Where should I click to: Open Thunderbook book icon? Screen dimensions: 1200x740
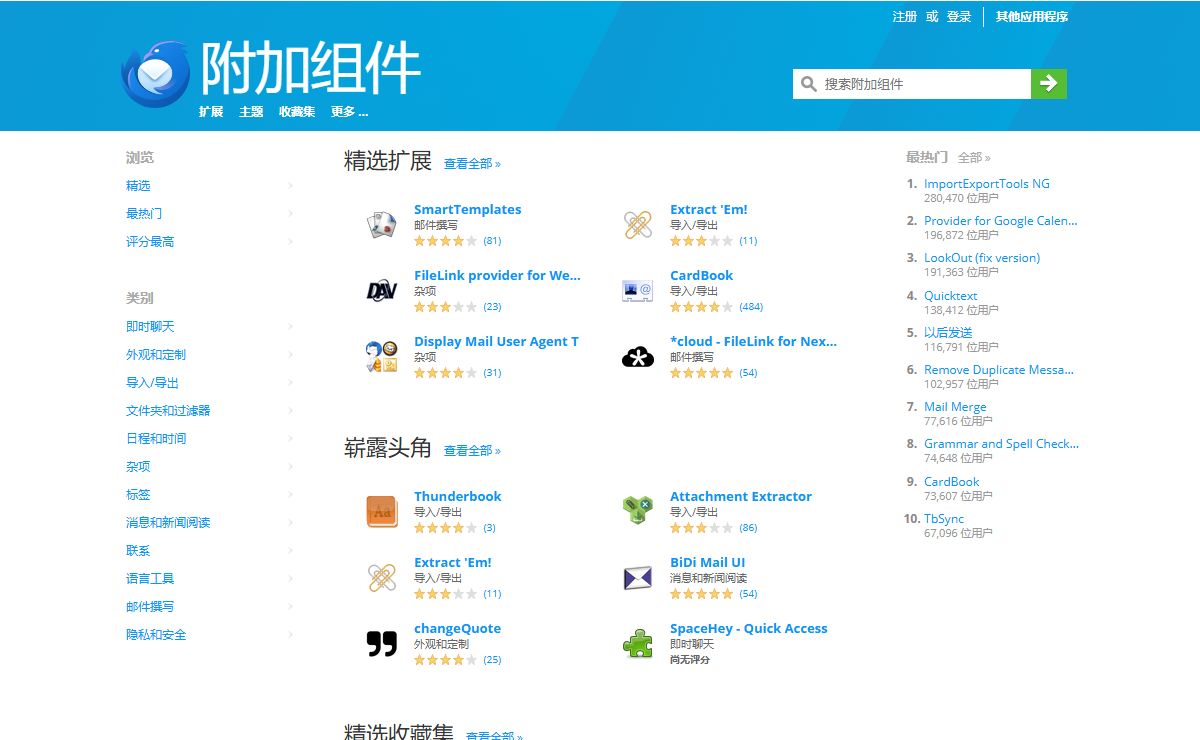[x=382, y=512]
